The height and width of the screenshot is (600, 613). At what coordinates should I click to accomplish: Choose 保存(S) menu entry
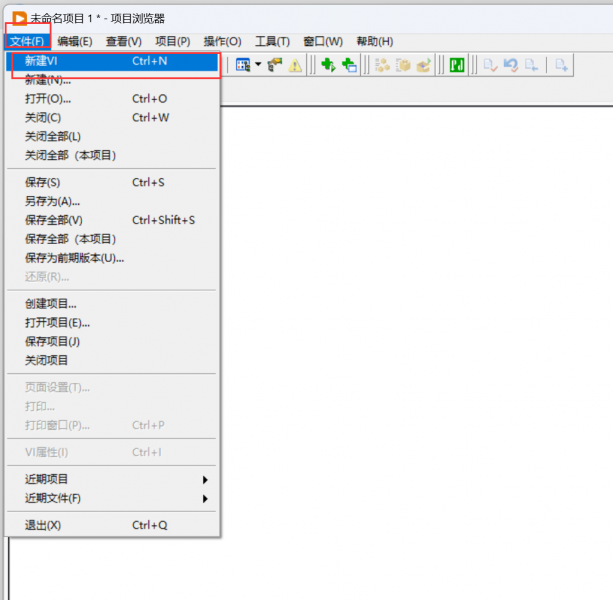tap(112, 183)
